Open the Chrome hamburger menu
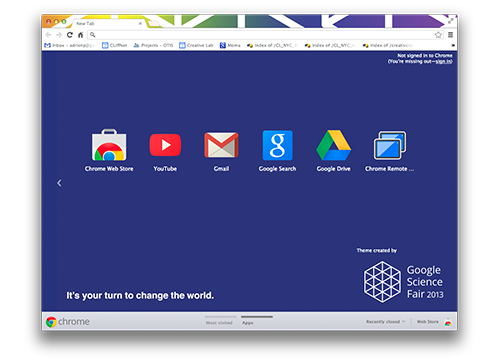This screenshot has height=360, width=500. [450, 35]
